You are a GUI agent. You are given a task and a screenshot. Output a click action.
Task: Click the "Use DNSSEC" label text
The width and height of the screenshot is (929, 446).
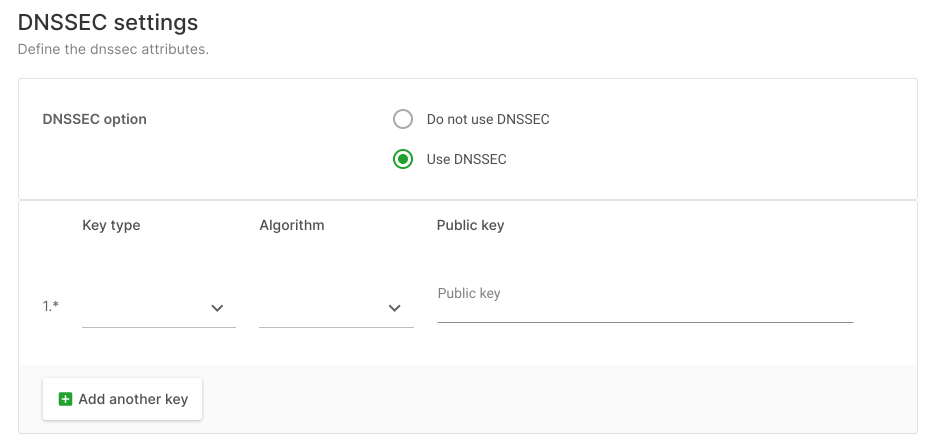coord(466,159)
